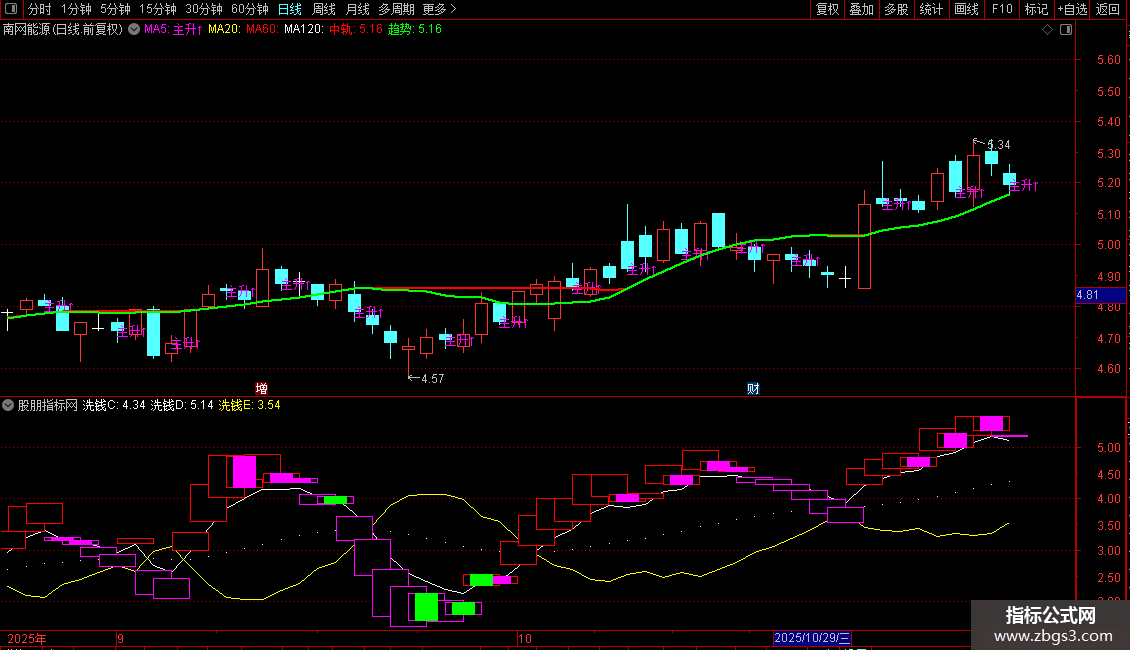Click the diamond icon on main chart

coord(1048,30)
